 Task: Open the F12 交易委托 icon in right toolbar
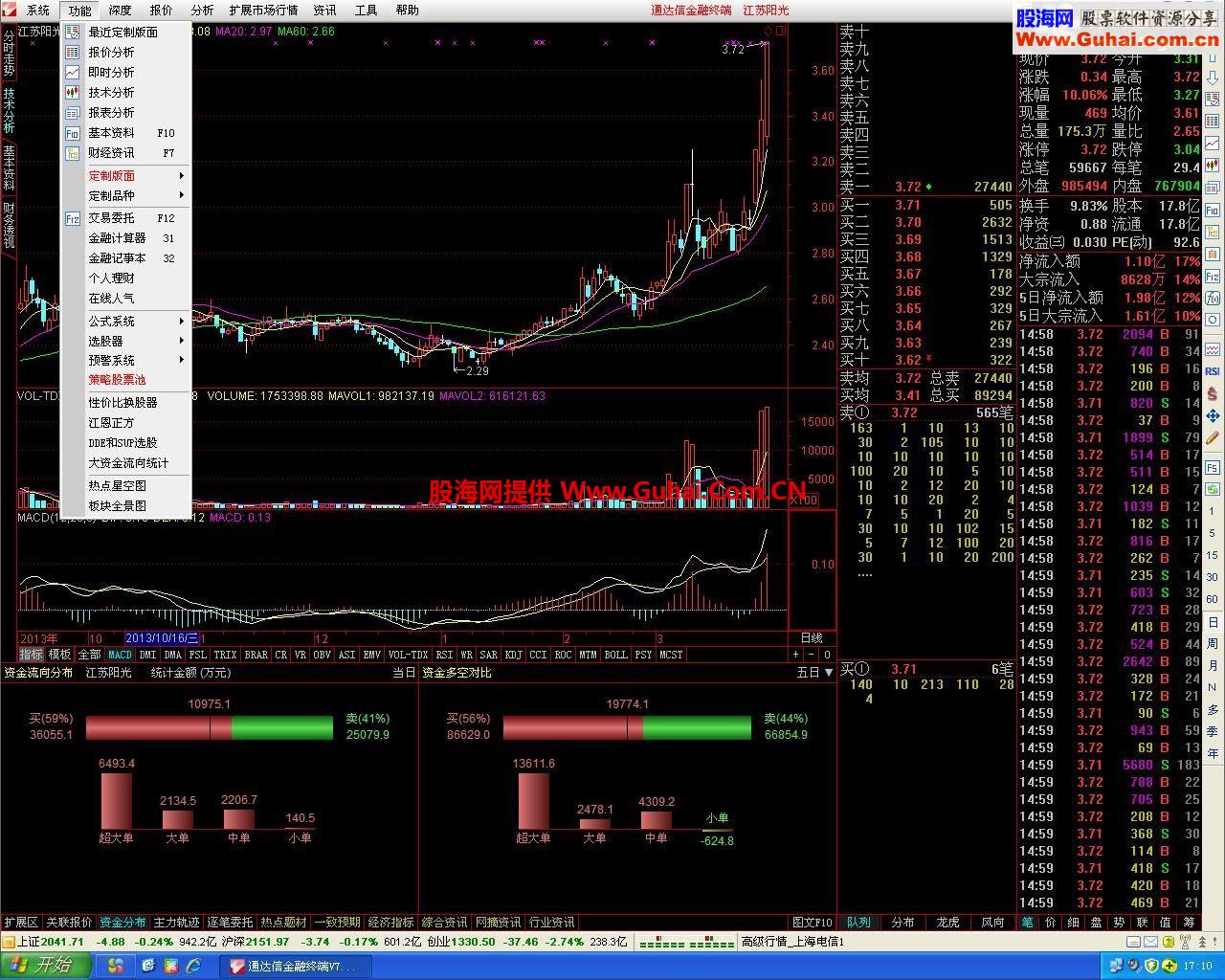tap(1213, 277)
